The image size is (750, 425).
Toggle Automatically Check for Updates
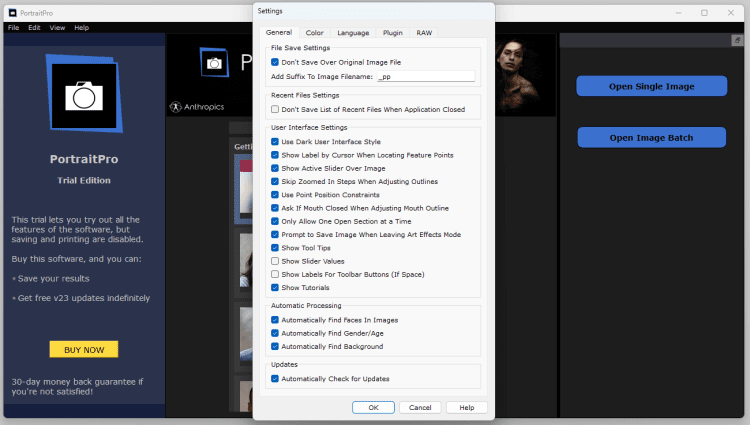[275, 379]
